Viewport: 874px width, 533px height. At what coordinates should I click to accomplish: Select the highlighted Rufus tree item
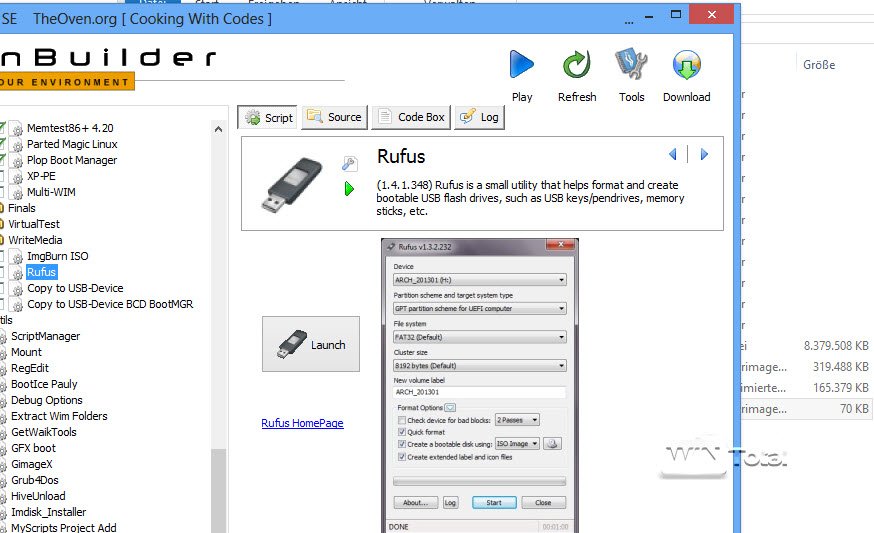(x=41, y=272)
